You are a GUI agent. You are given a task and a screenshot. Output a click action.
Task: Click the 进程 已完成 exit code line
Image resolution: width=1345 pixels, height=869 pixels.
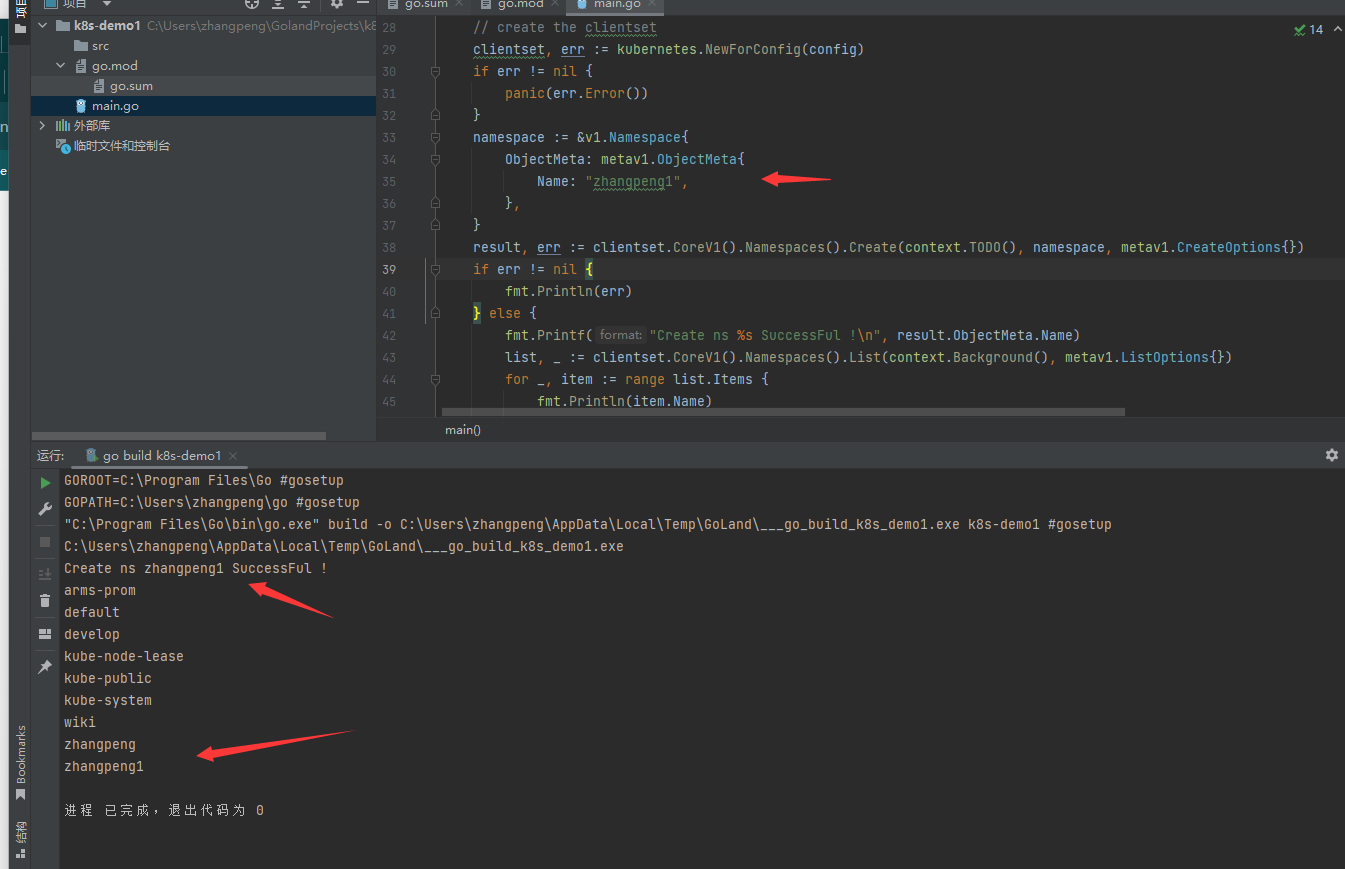tap(164, 811)
